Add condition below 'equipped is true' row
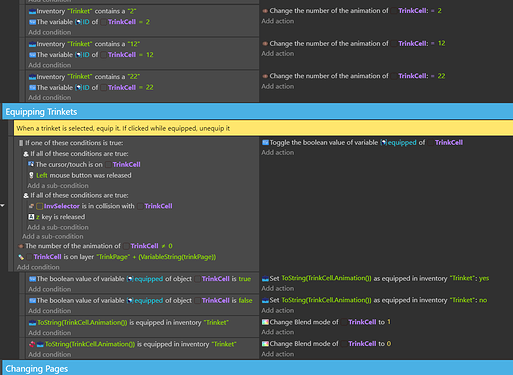Viewport: 513px width, 375px height. point(50,289)
